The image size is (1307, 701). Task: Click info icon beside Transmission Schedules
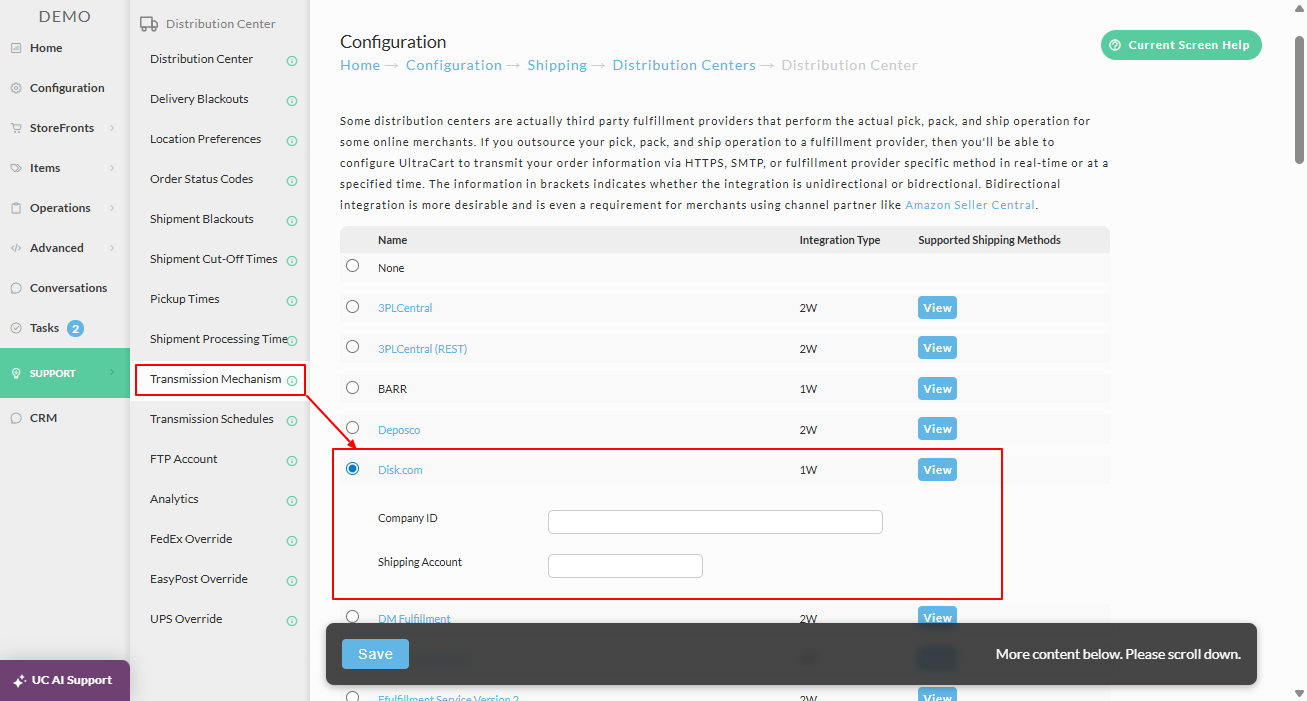[292, 421]
